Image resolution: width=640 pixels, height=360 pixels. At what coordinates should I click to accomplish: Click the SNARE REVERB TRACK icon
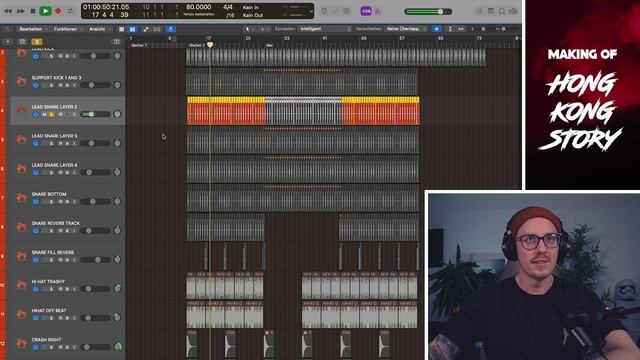(21, 227)
